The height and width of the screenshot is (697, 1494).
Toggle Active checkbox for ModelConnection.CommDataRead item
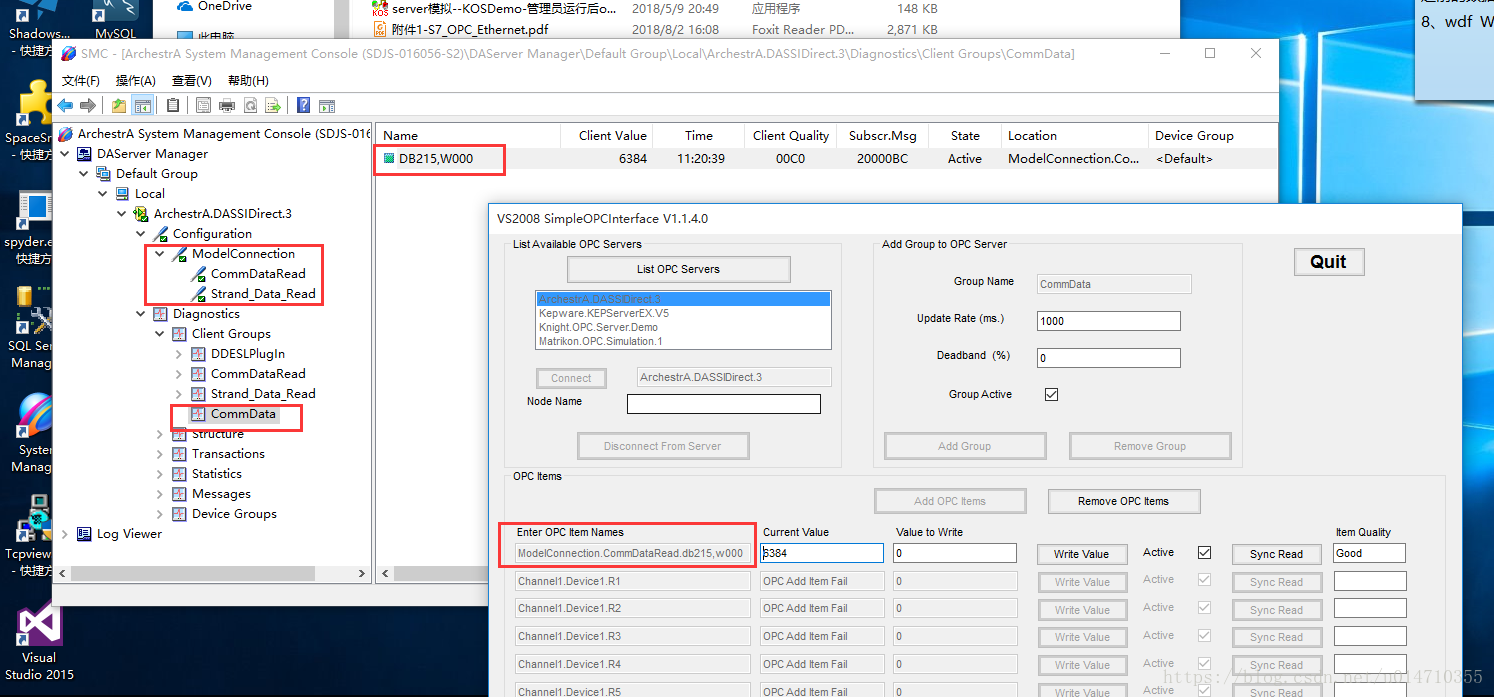pos(1204,552)
